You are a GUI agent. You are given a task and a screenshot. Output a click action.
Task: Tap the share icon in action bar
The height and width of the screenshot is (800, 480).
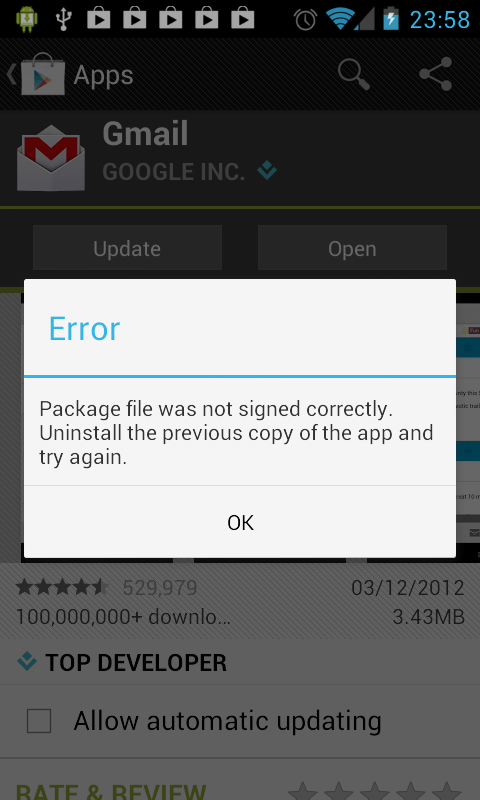(436, 74)
